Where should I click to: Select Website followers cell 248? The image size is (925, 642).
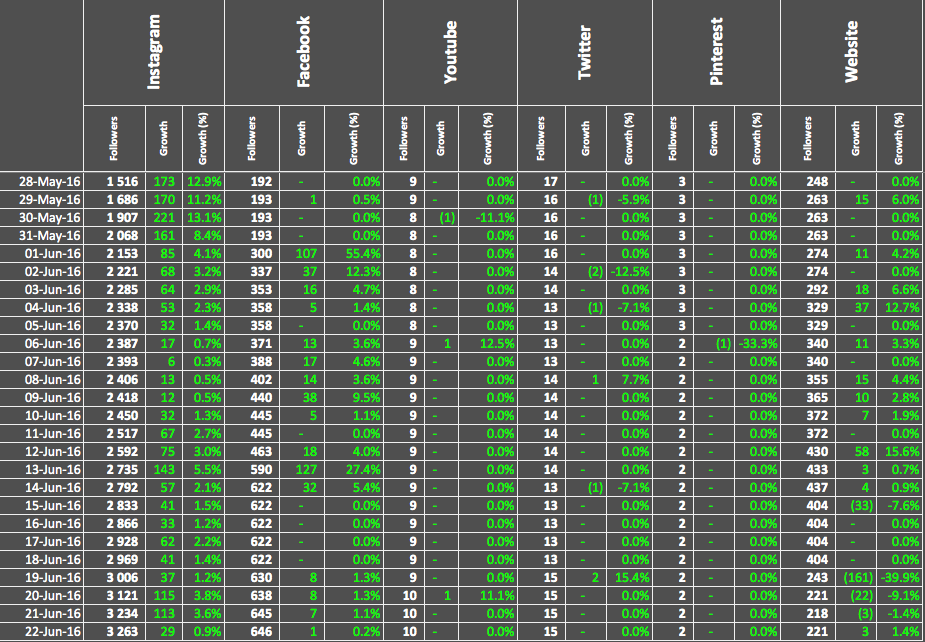808,181
